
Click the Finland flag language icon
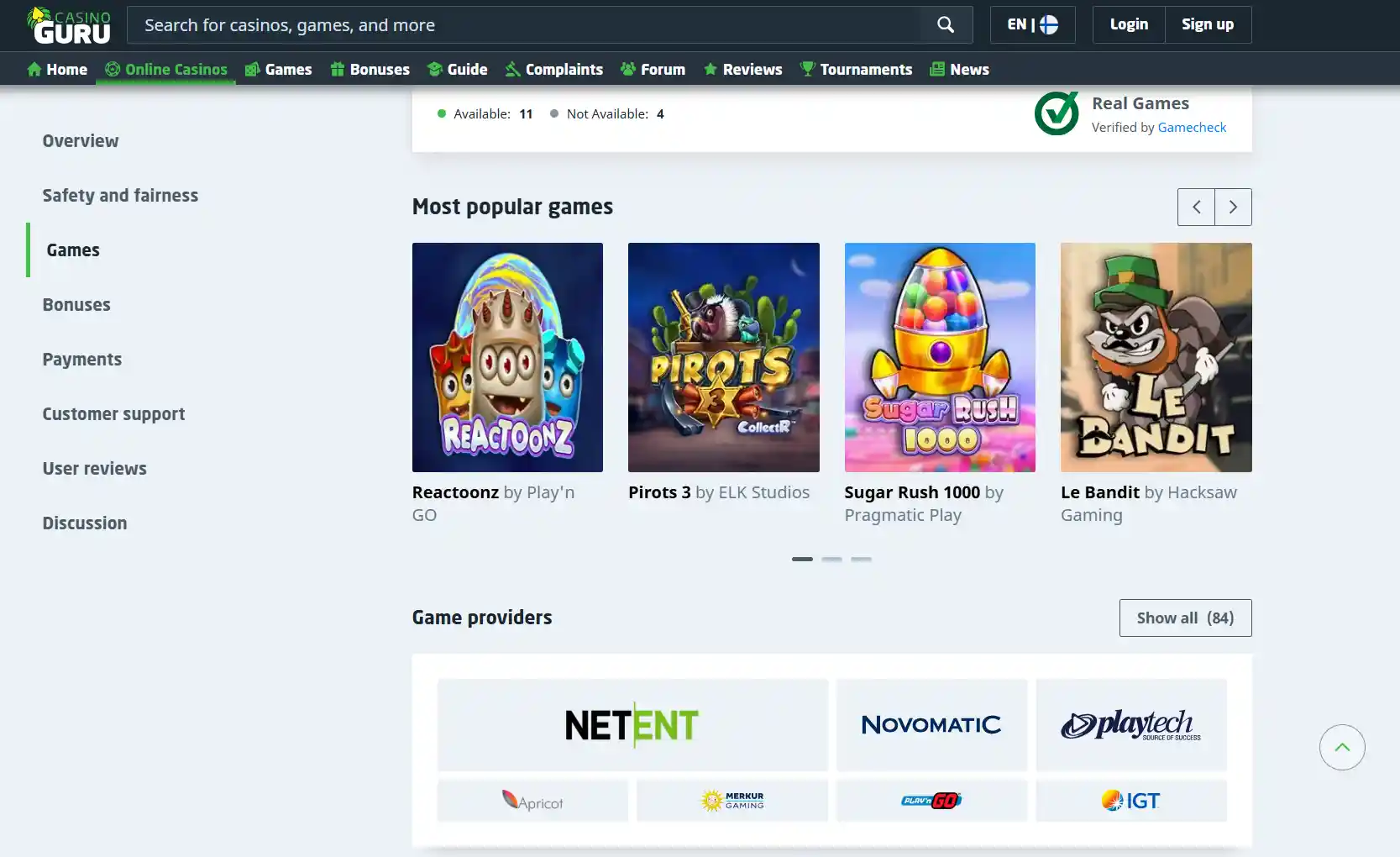pos(1049,25)
